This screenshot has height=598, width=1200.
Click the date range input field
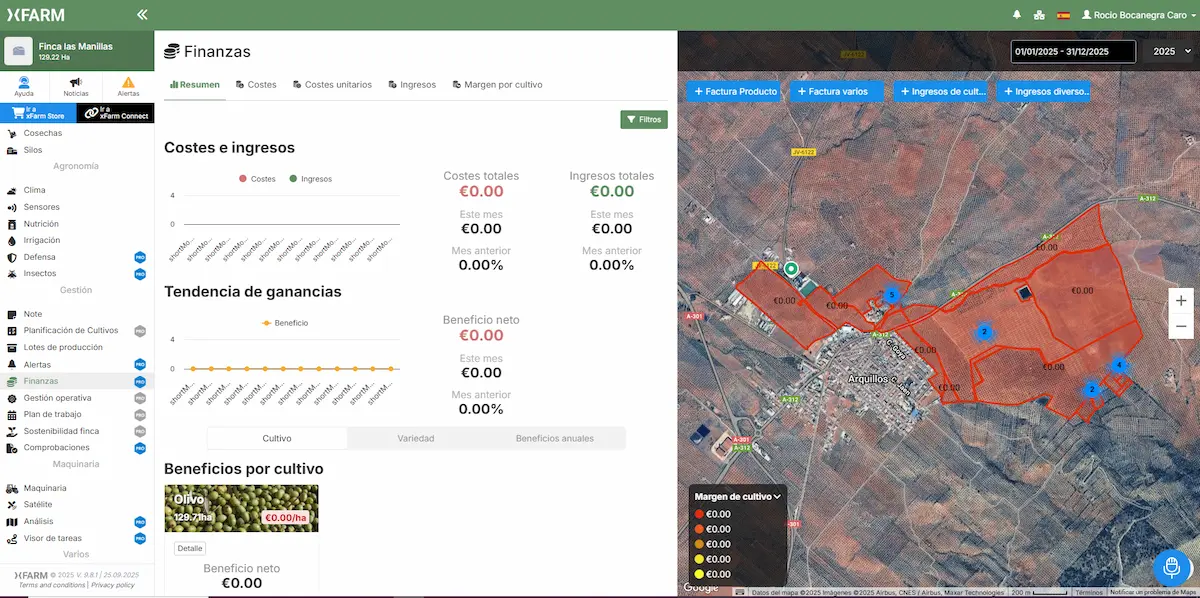[x=1072, y=51]
